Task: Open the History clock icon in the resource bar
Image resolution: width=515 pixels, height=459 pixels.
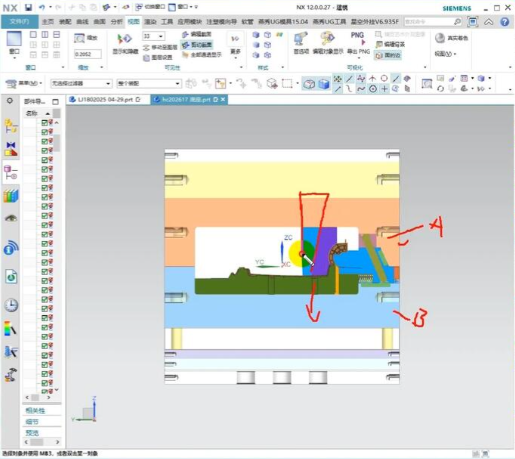Action: click(x=11, y=305)
